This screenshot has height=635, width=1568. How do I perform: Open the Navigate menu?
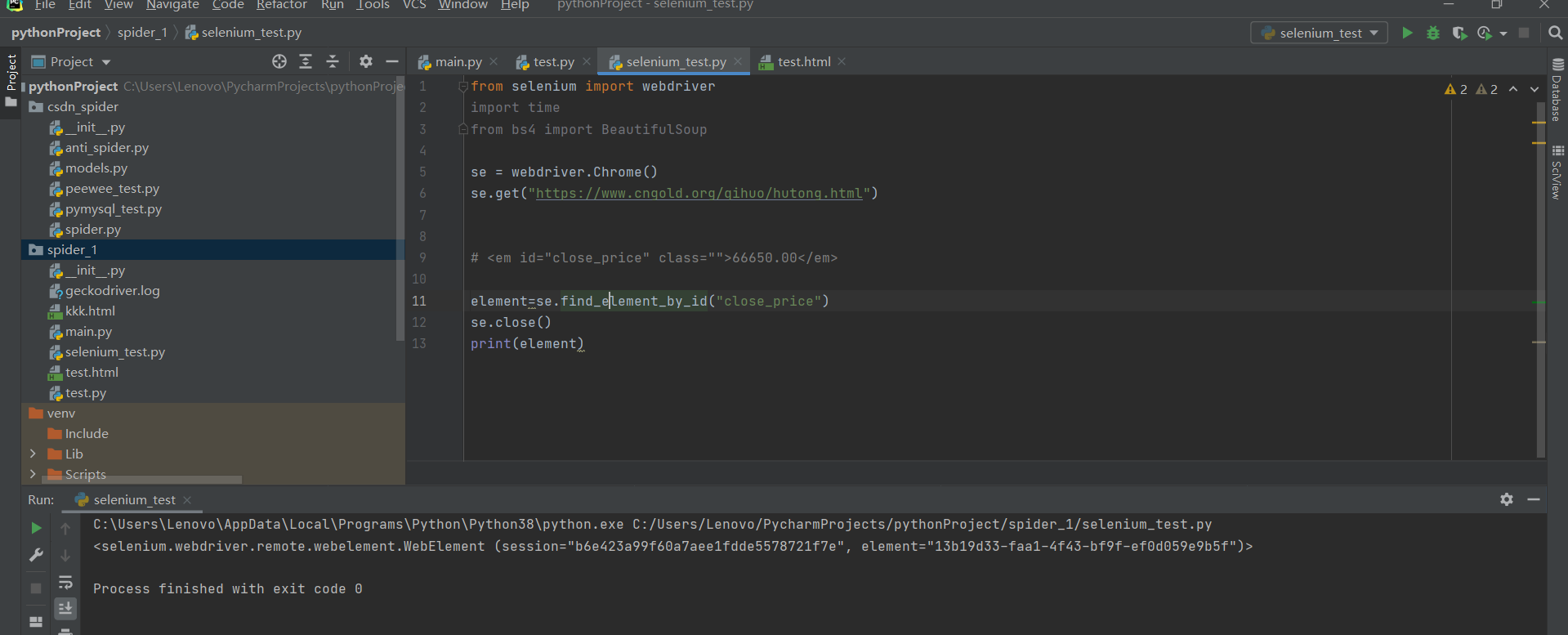172,5
